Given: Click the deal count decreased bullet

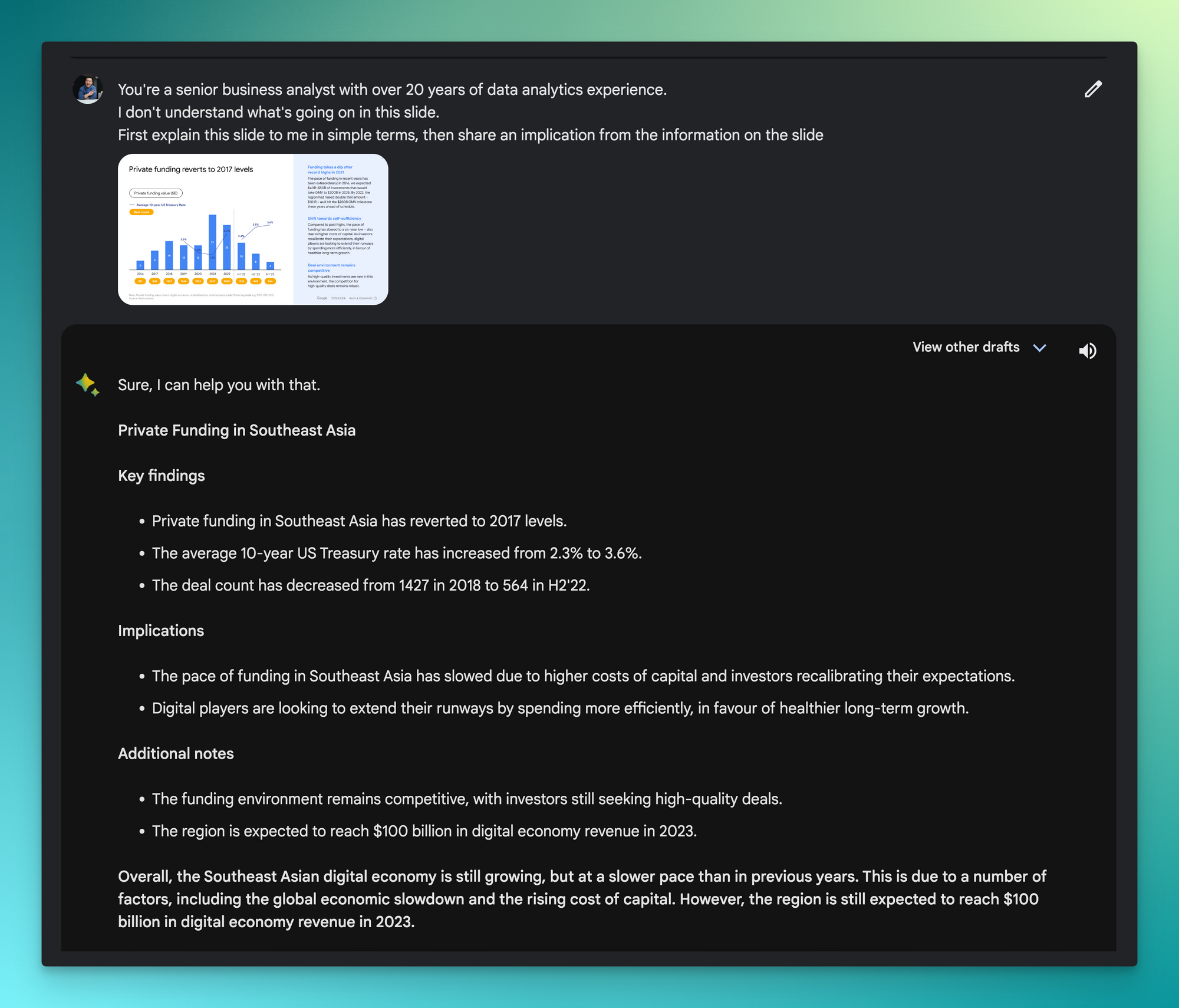Looking at the screenshot, I should click(371, 585).
